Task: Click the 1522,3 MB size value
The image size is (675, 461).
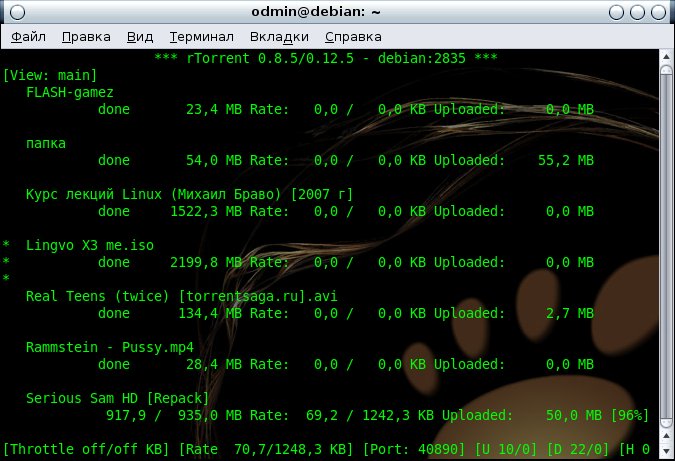Action: coord(206,211)
